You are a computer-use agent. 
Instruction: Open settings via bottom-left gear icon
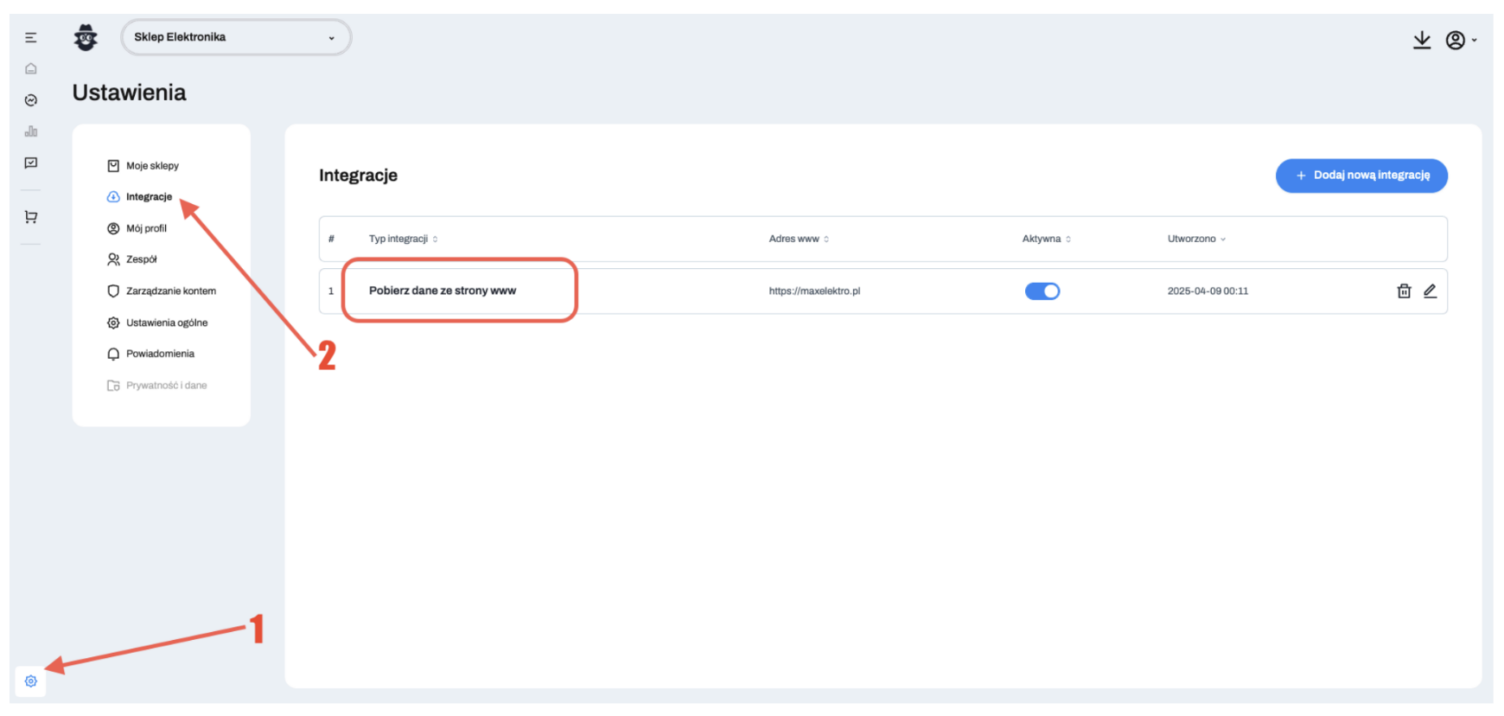click(31, 681)
